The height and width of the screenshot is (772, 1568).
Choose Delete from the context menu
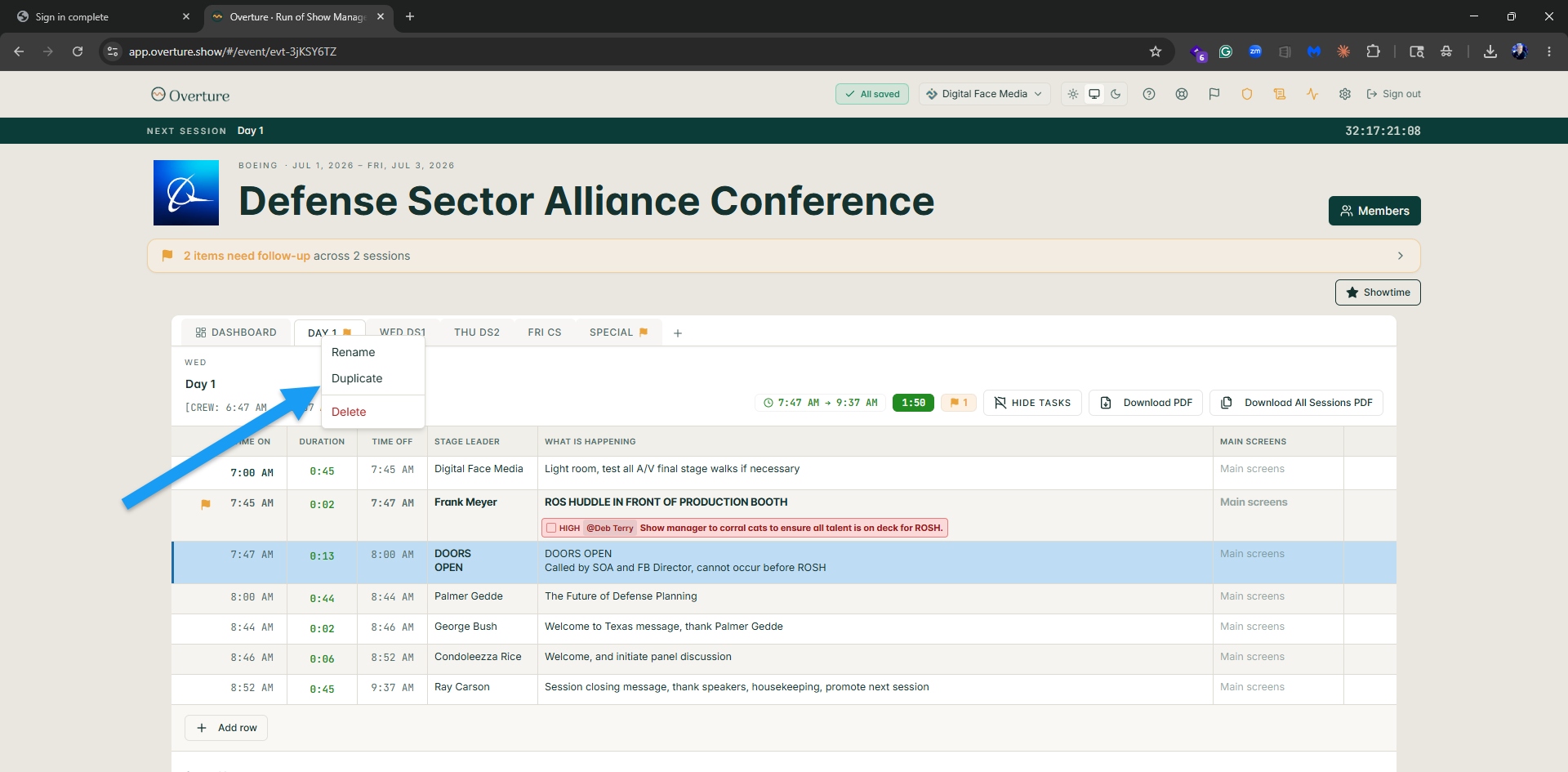373,412
